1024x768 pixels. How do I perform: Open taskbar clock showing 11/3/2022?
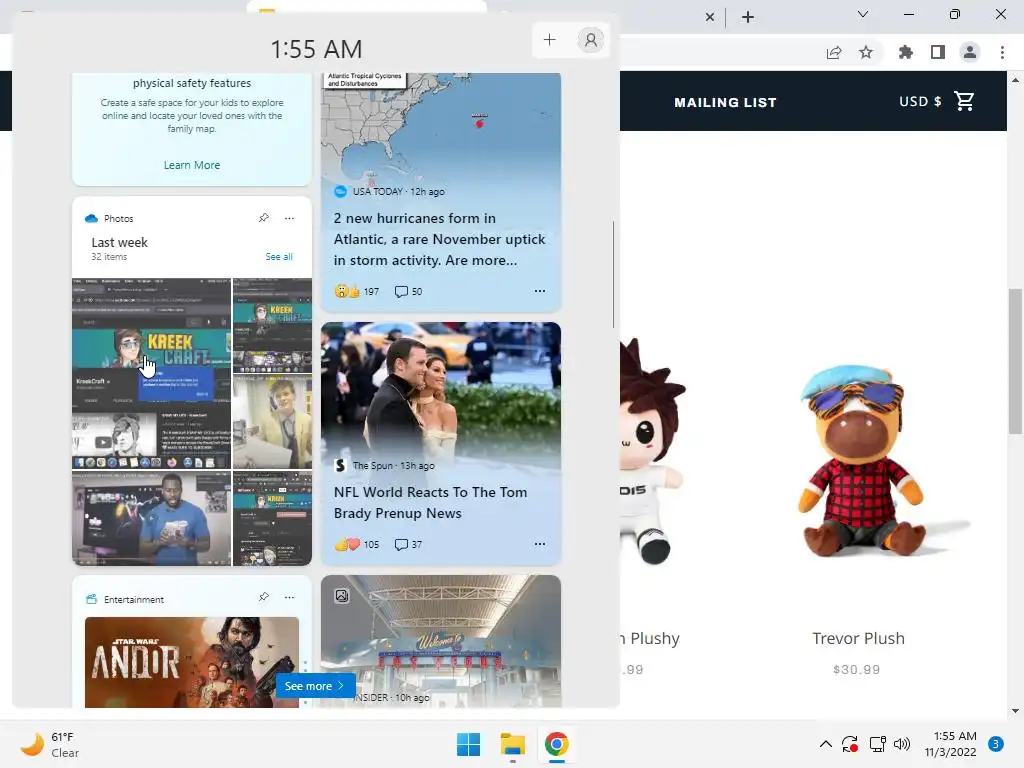pyautogui.click(x=951, y=744)
